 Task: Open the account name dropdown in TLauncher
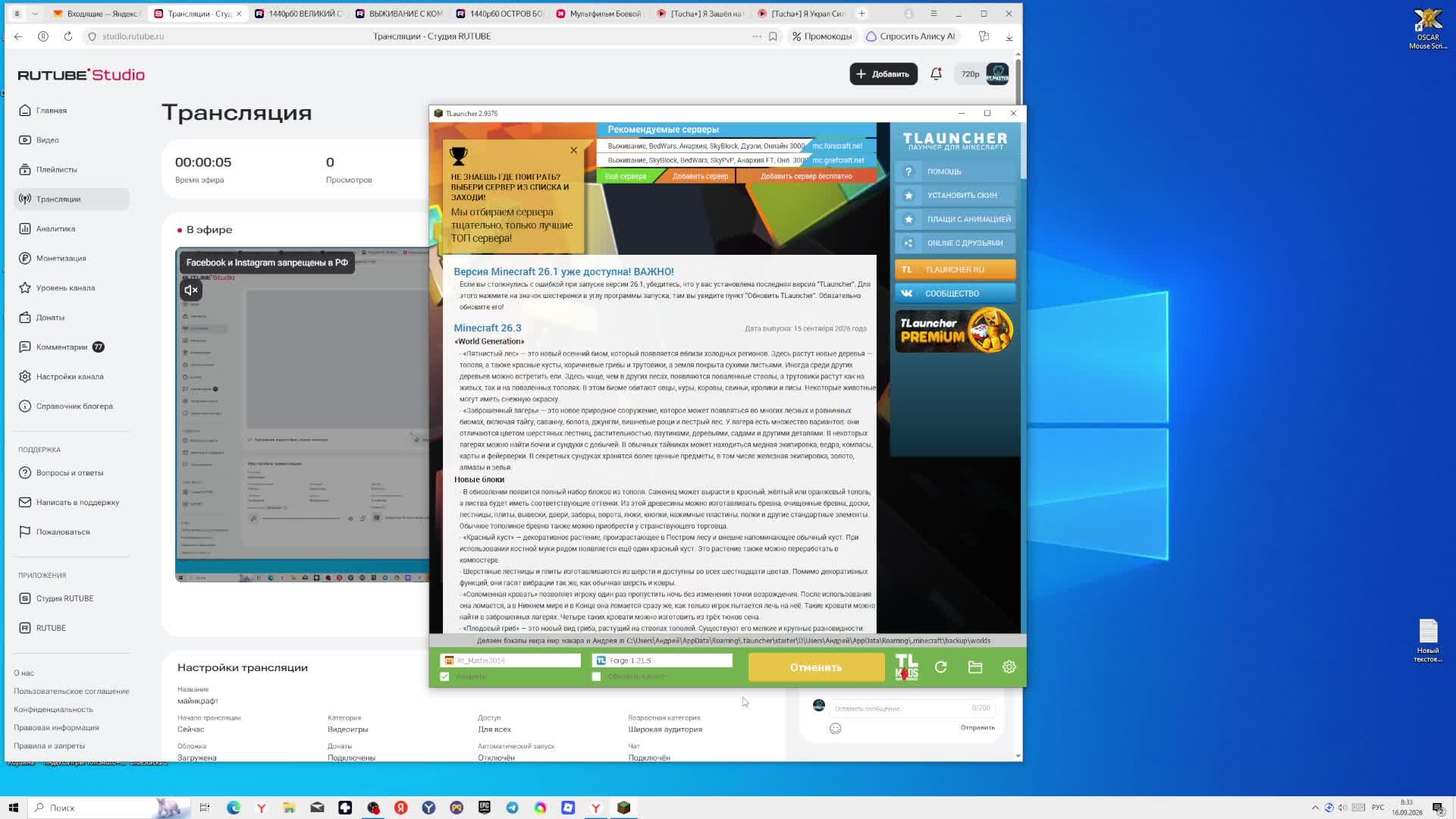510,661
